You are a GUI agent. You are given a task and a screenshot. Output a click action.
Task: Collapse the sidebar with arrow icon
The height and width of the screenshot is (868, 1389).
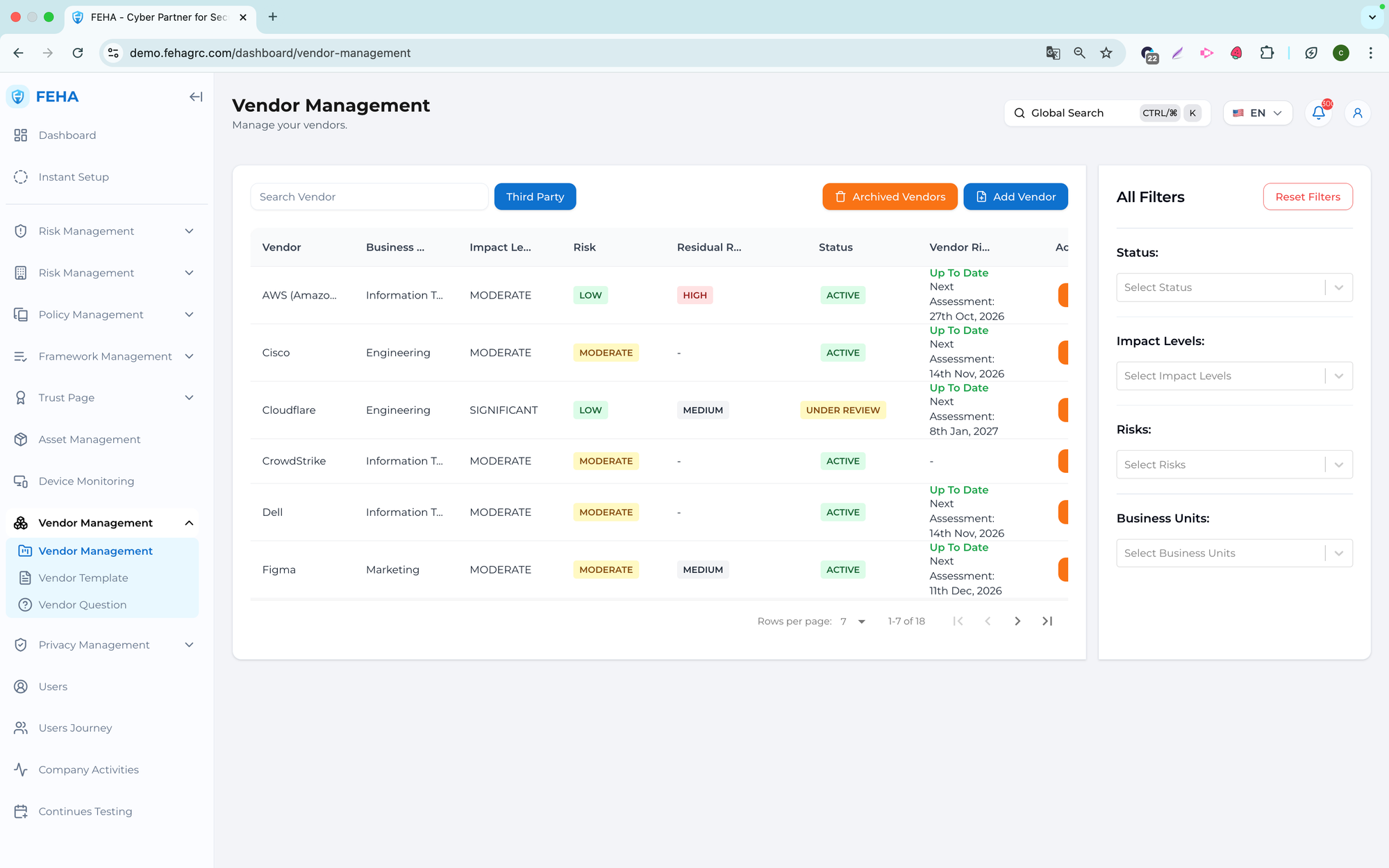coord(196,97)
